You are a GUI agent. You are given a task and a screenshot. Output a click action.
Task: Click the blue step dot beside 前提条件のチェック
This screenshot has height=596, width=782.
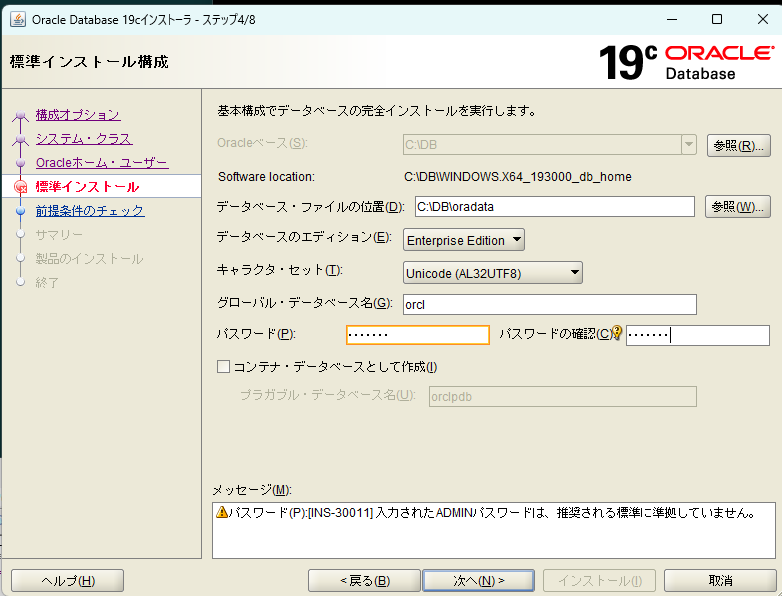coord(21,211)
